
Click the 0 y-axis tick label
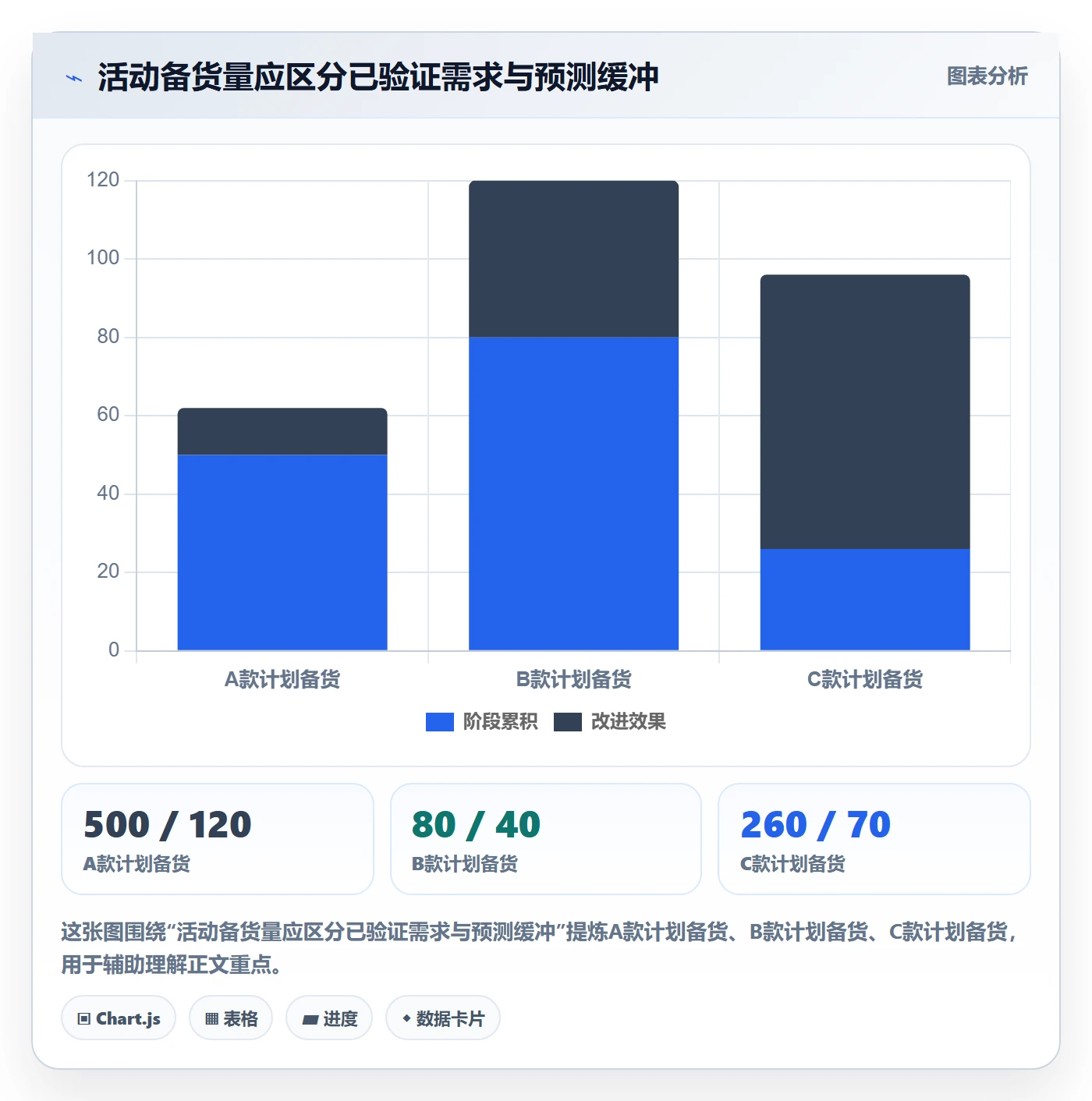pos(114,650)
